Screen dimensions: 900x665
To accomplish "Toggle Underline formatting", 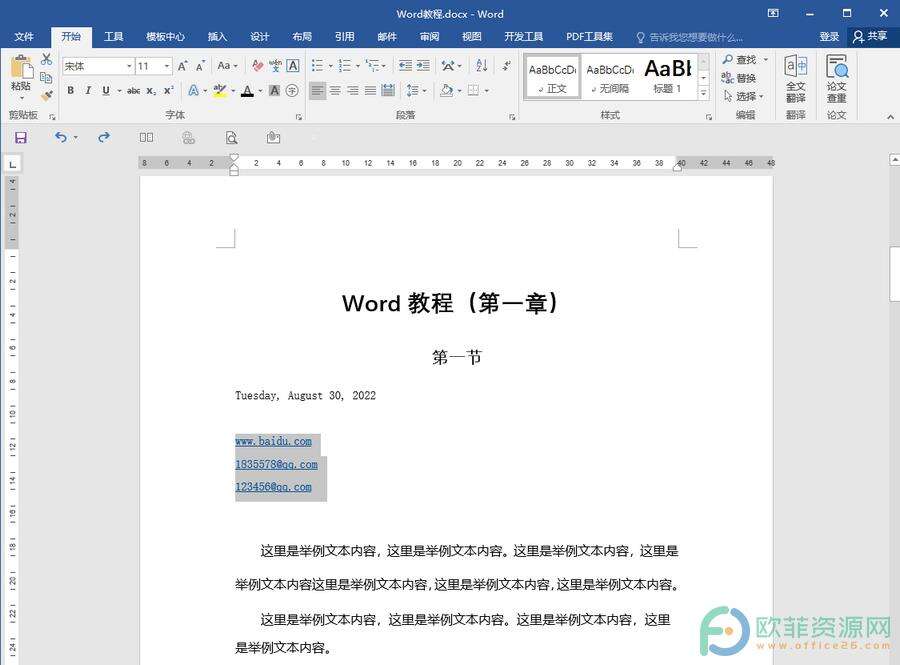I will 106,91.
